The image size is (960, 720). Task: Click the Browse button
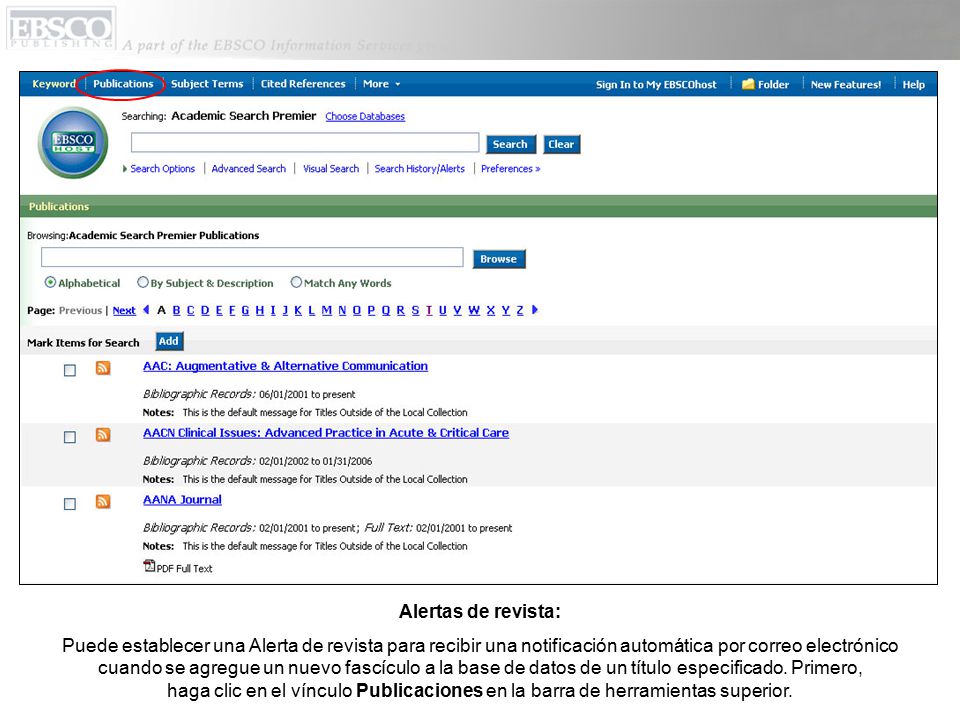pos(498,259)
